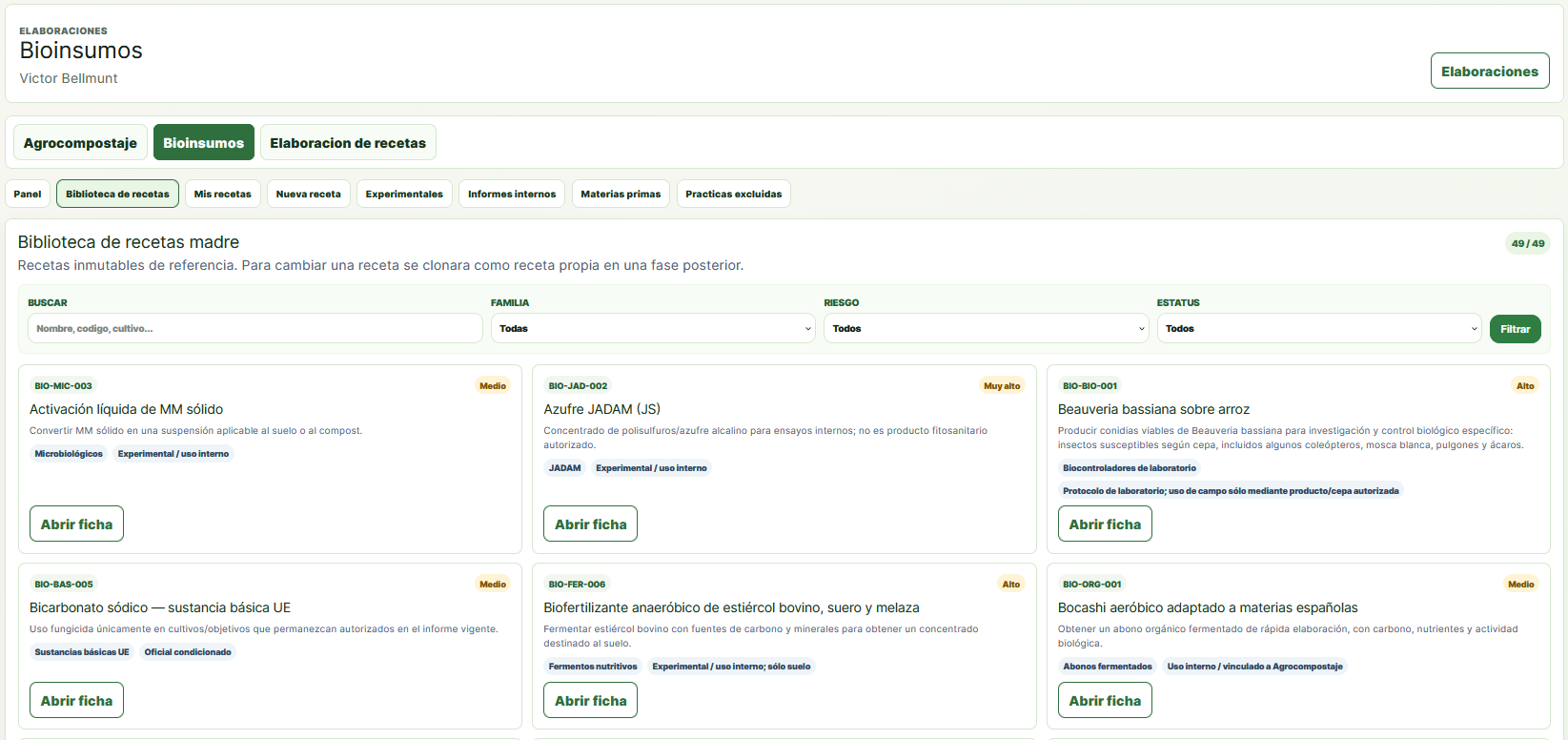Go to Materias primas subtab
The height and width of the screenshot is (740, 1568).
pyautogui.click(x=621, y=194)
